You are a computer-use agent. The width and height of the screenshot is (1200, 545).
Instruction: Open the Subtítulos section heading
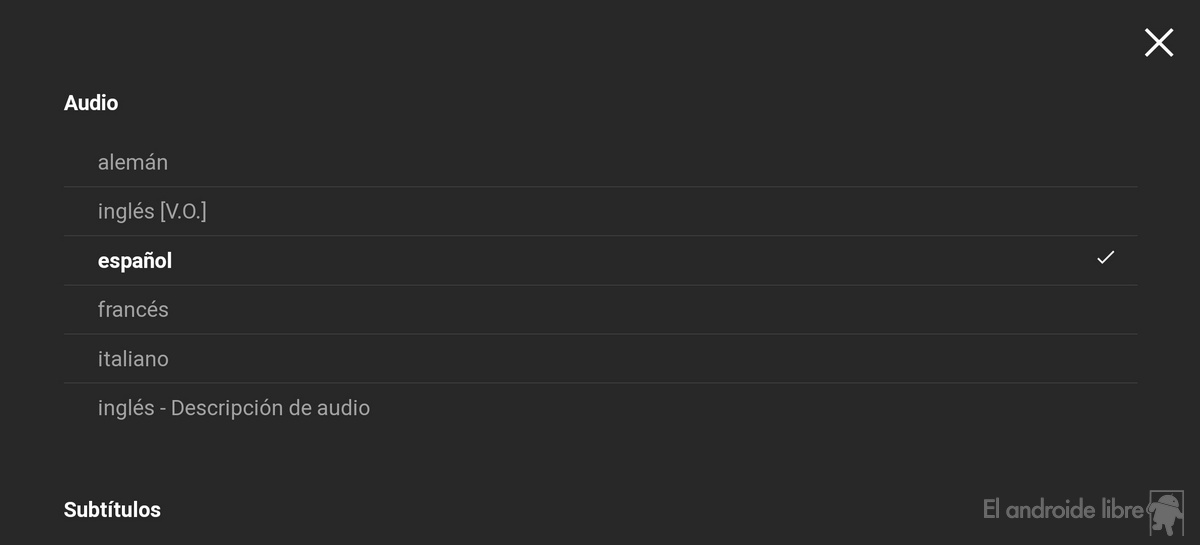(x=112, y=510)
